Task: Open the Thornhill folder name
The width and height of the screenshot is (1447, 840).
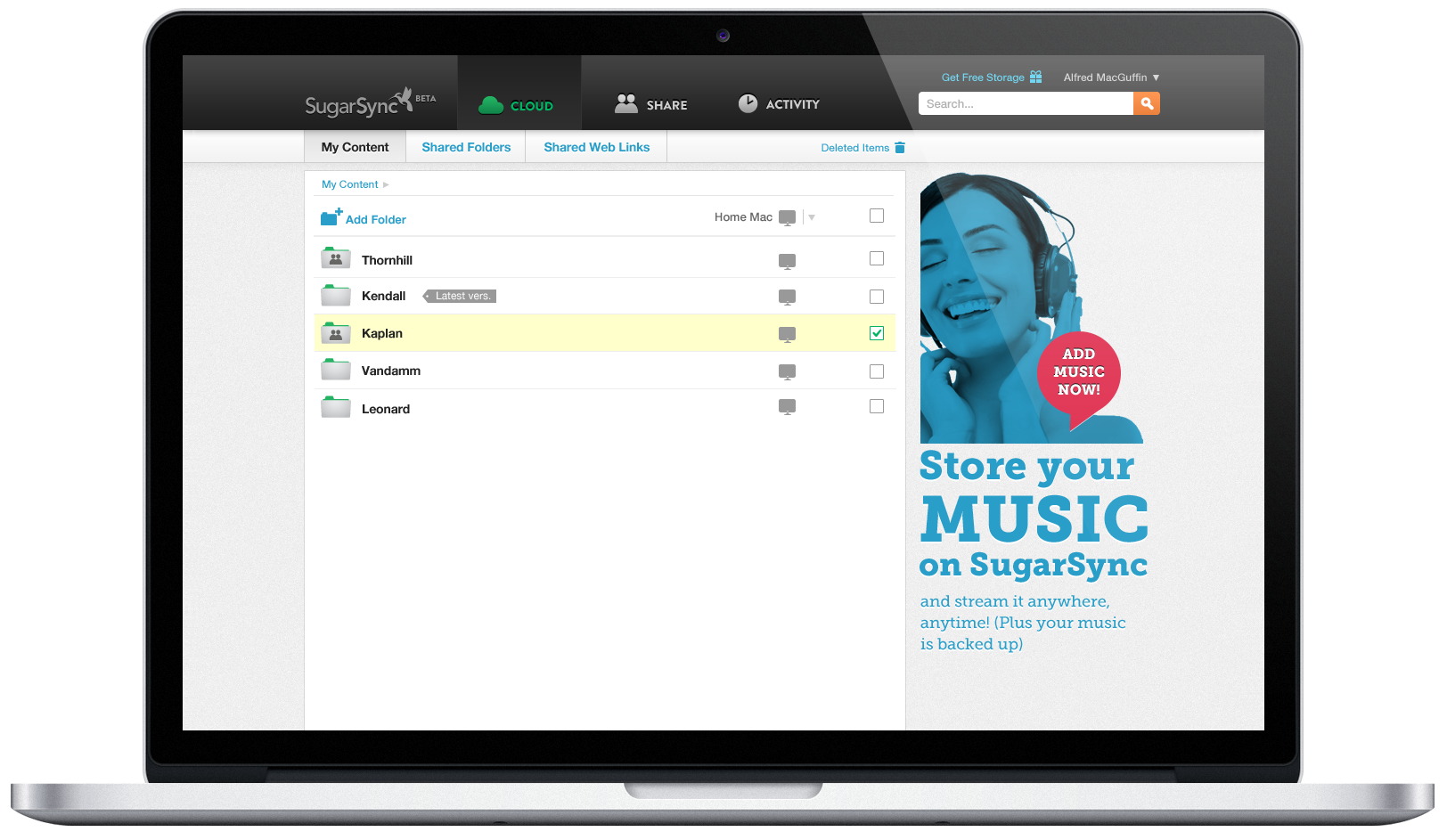Action: pyautogui.click(x=387, y=260)
